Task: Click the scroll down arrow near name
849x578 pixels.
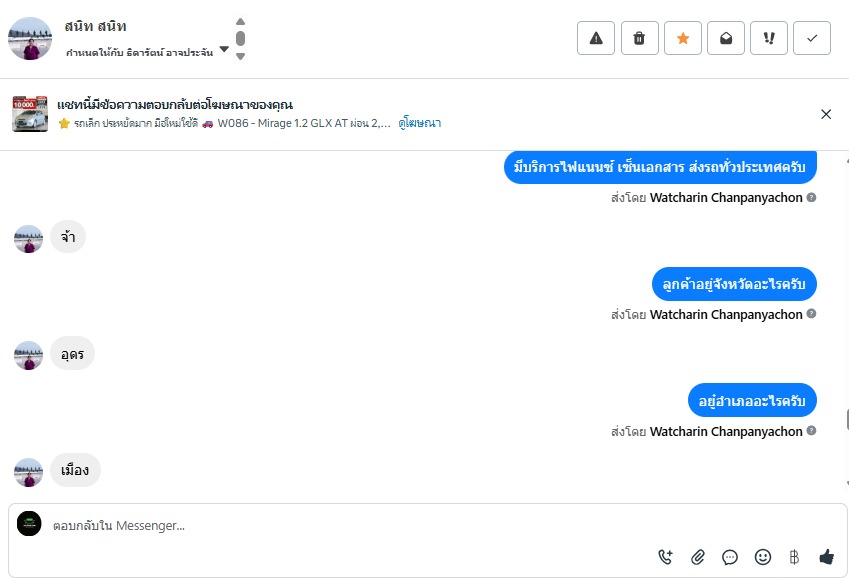Action: 240,56
